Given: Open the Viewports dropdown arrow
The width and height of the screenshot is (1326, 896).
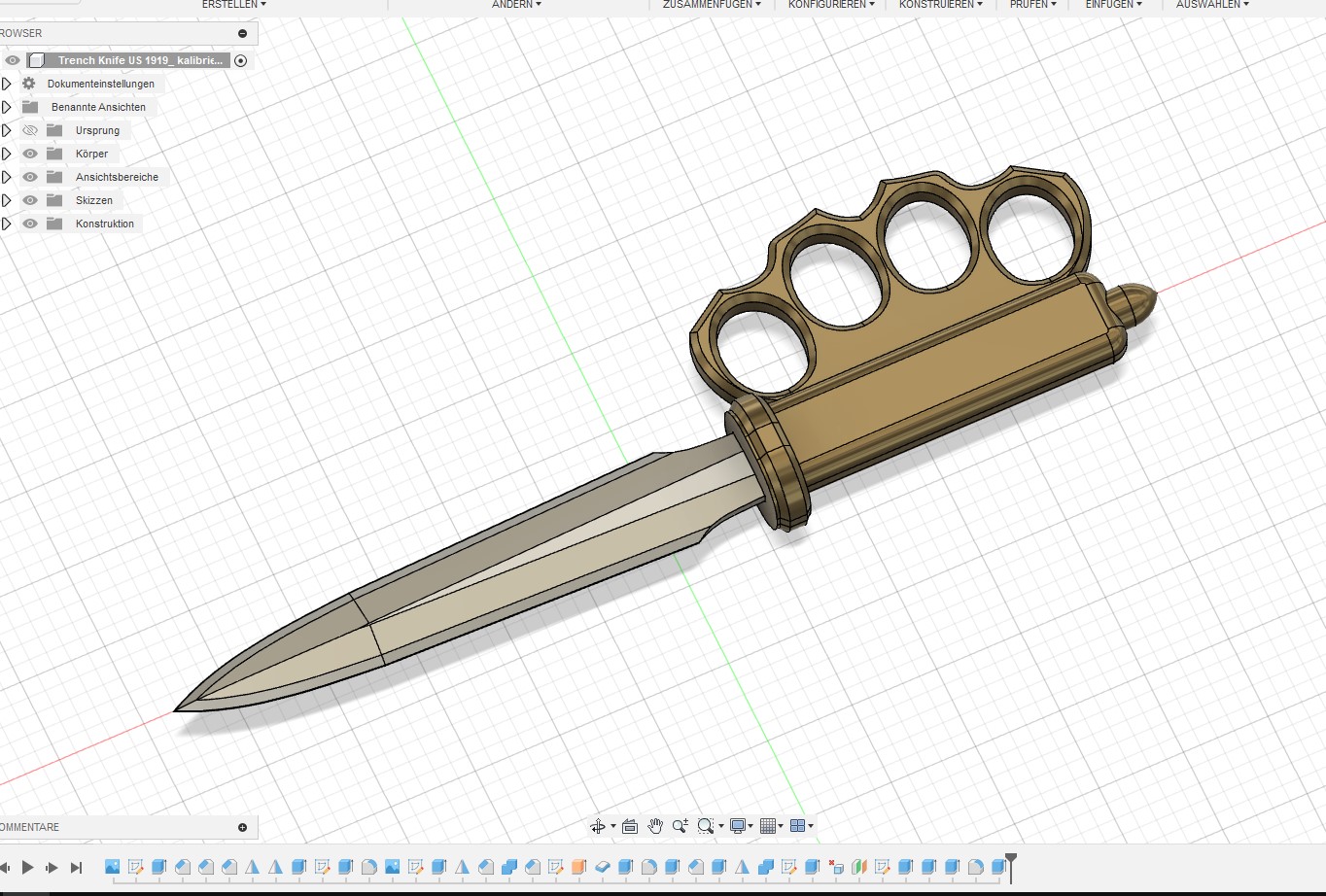Looking at the screenshot, I should pyautogui.click(x=811, y=826).
